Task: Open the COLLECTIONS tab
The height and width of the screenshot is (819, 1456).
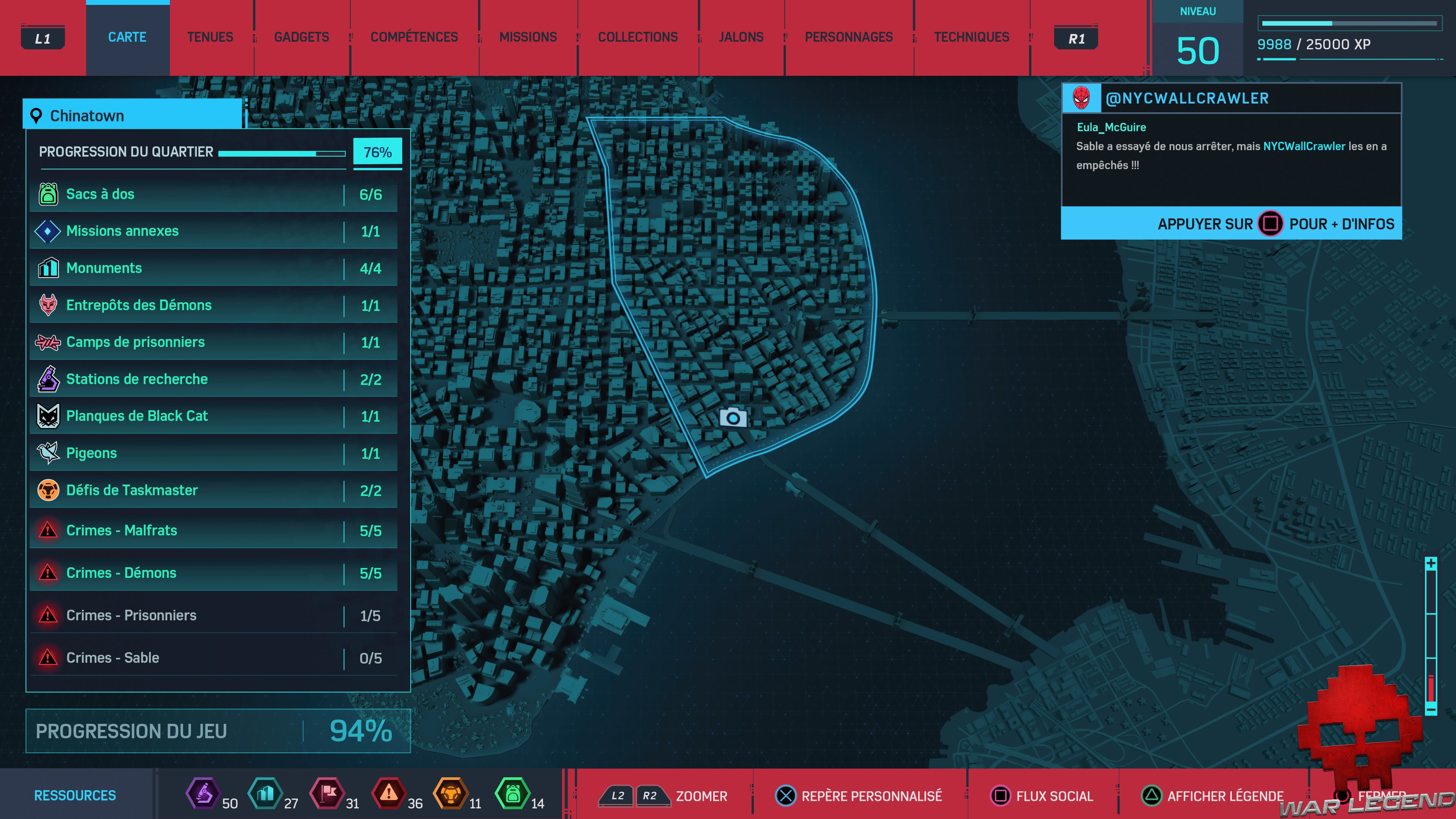Action: point(637,37)
